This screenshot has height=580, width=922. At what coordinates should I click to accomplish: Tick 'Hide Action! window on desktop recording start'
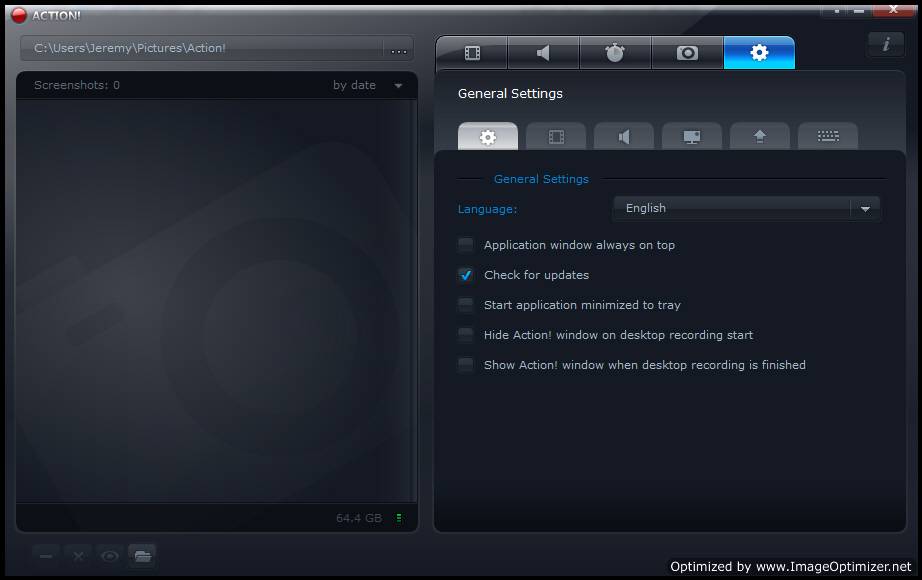[x=466, y=335]
